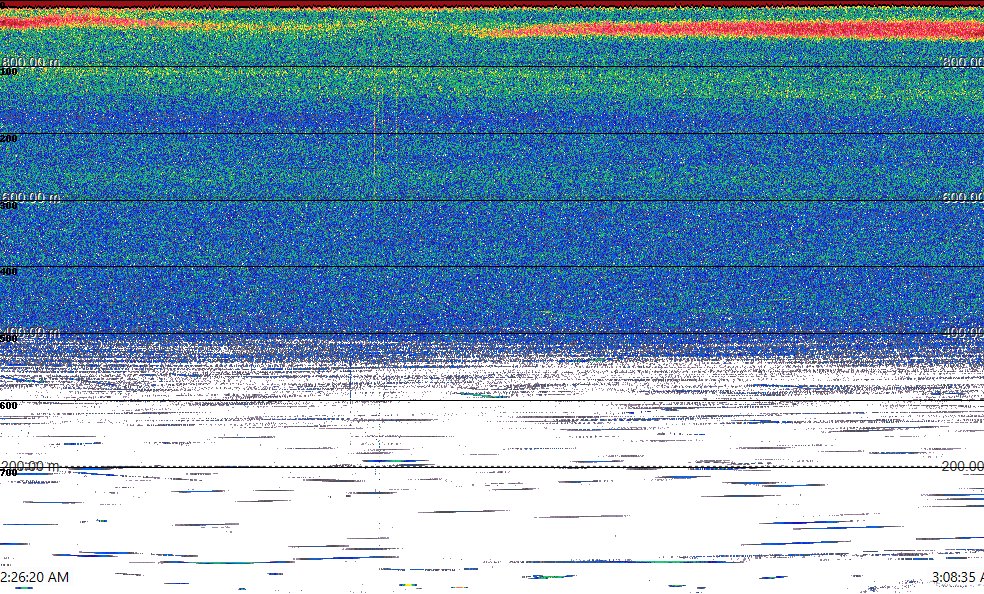Select the left-side 400.00 m range label

pos(31,332)
